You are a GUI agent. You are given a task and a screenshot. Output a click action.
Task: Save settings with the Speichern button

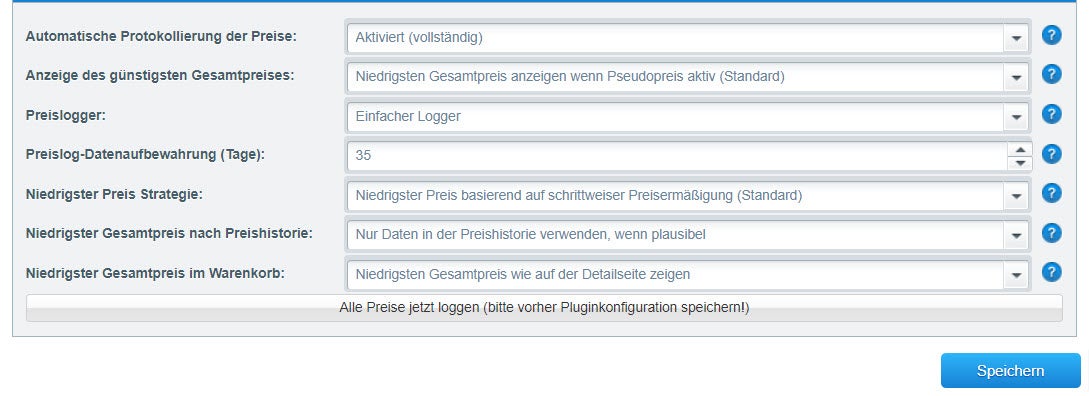click(x=1011, y=371)
